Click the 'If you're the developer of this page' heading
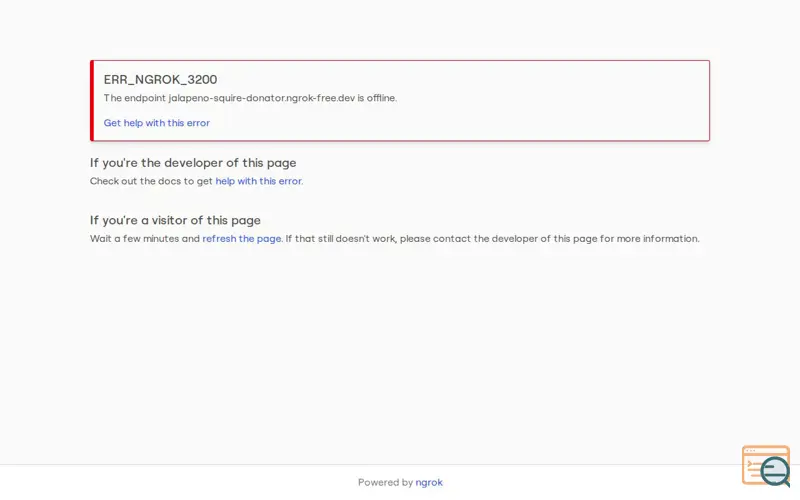The height and width of the screenshot is (500, 800). coord(193,163)
